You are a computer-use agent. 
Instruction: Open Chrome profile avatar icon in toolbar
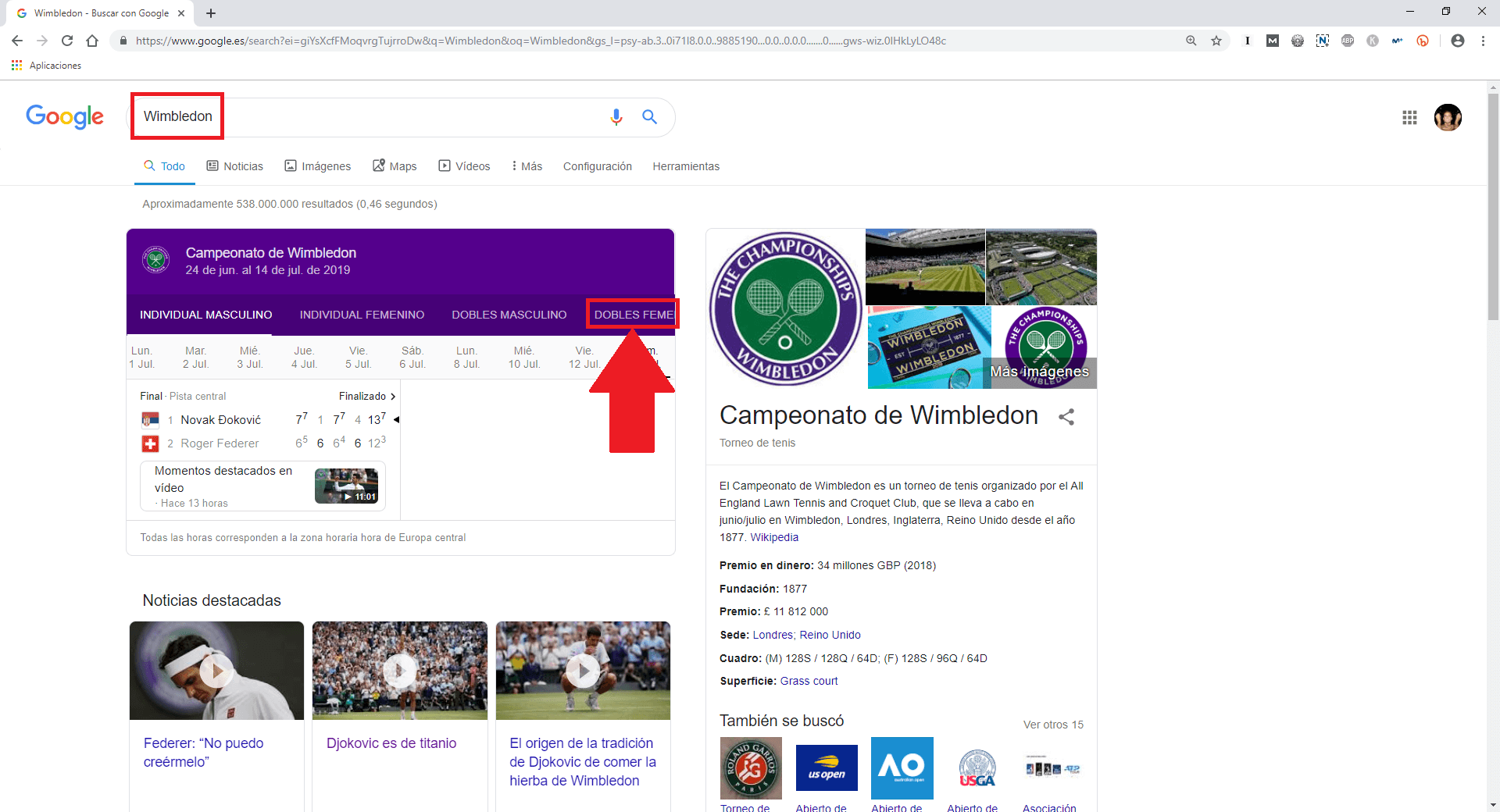pyautogui.click(x=1458, y=41)
